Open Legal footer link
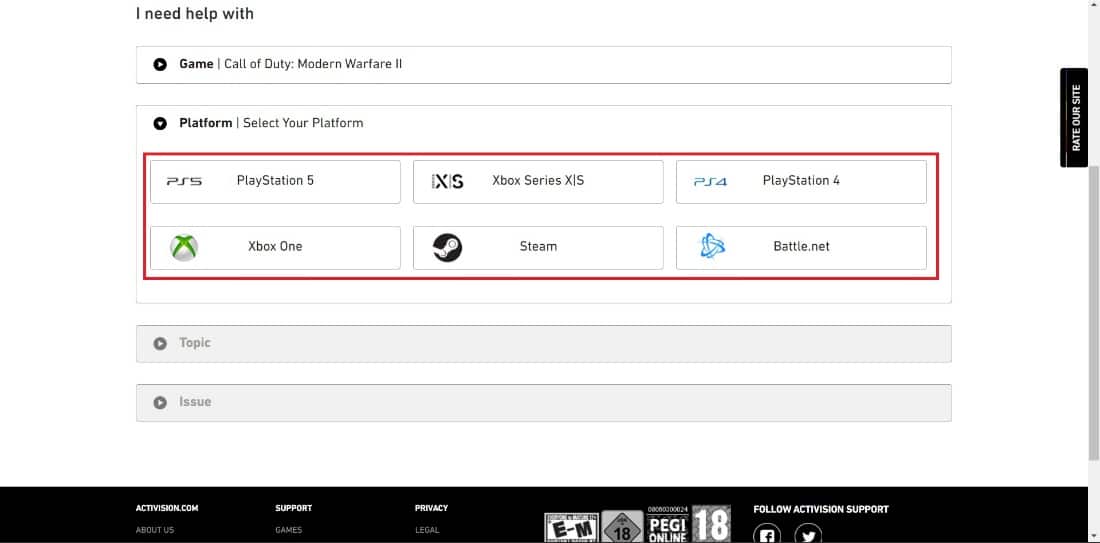The height and width of the screenshot is (543, 1100). [x=427, y=530]
